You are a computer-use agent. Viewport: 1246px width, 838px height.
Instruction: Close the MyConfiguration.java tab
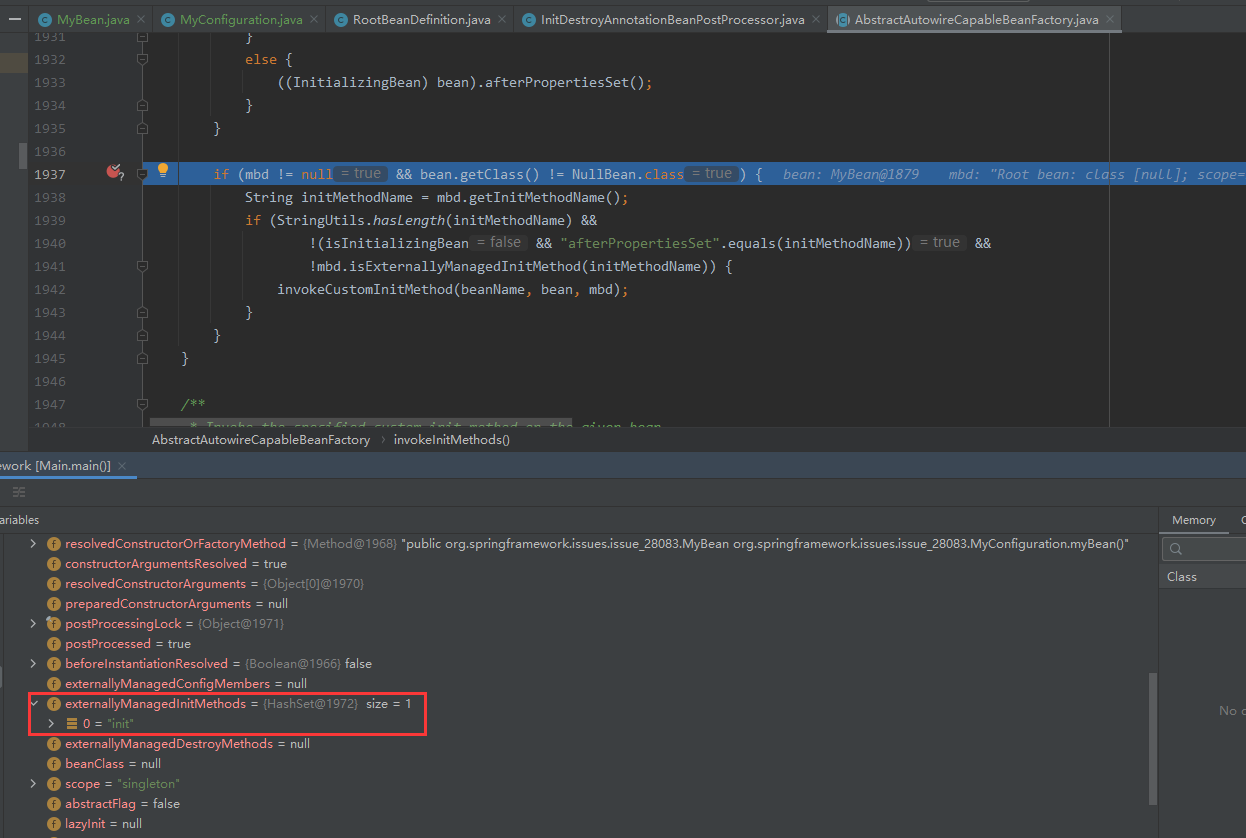tap(314, 20)
